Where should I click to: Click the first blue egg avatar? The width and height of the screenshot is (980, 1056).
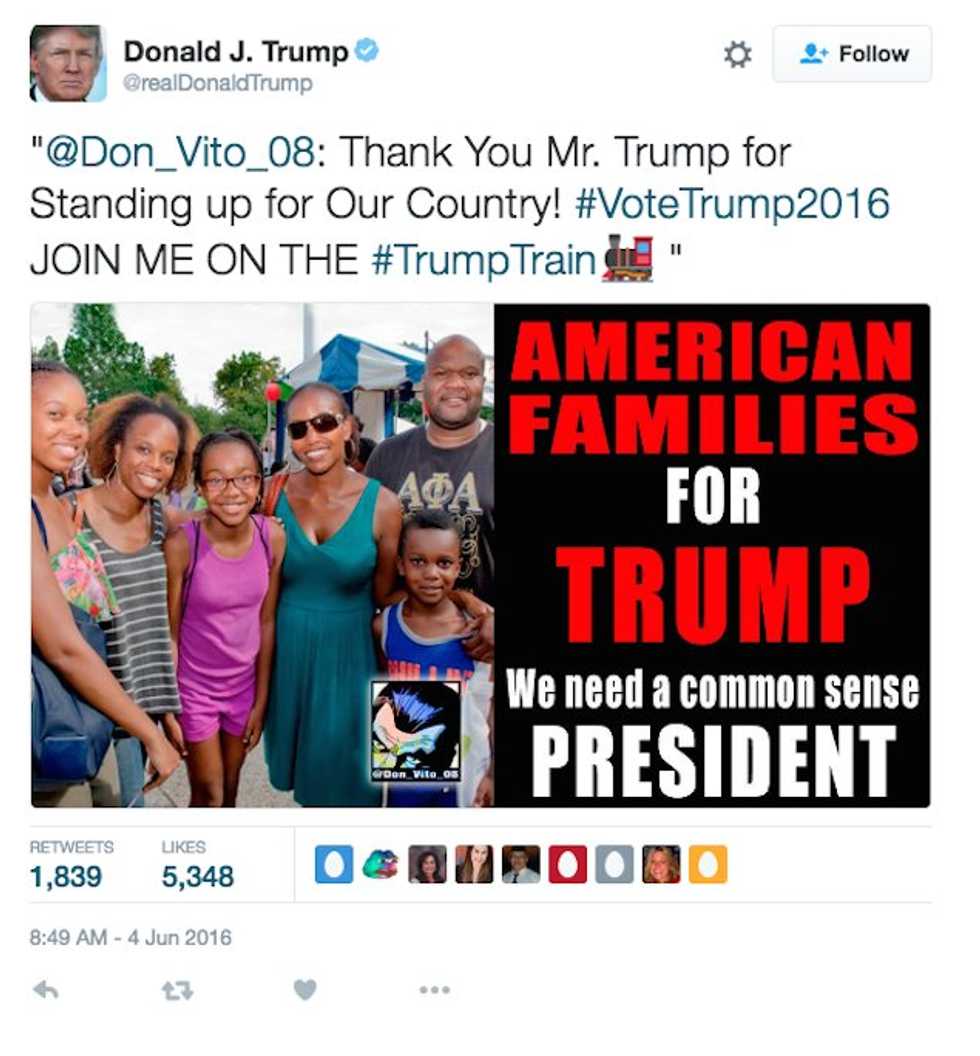coord(334,864)
